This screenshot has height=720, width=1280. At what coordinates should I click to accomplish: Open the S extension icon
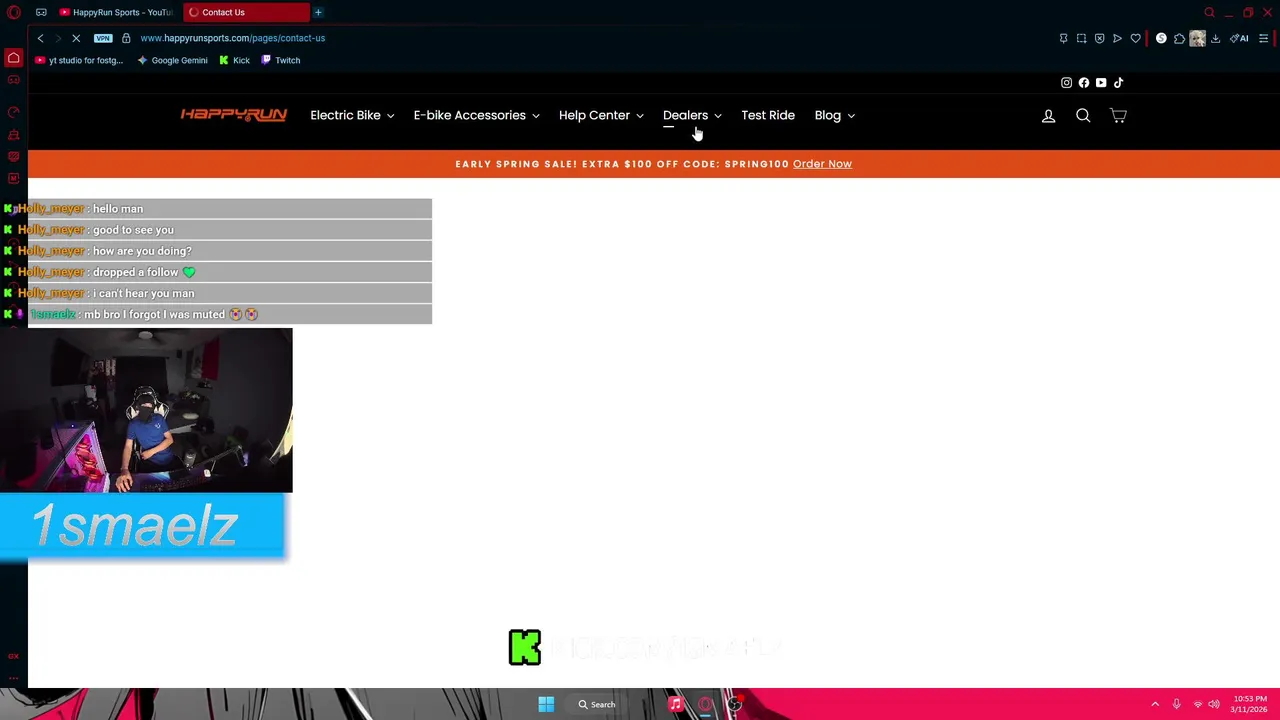click(x=1161, y=38)
